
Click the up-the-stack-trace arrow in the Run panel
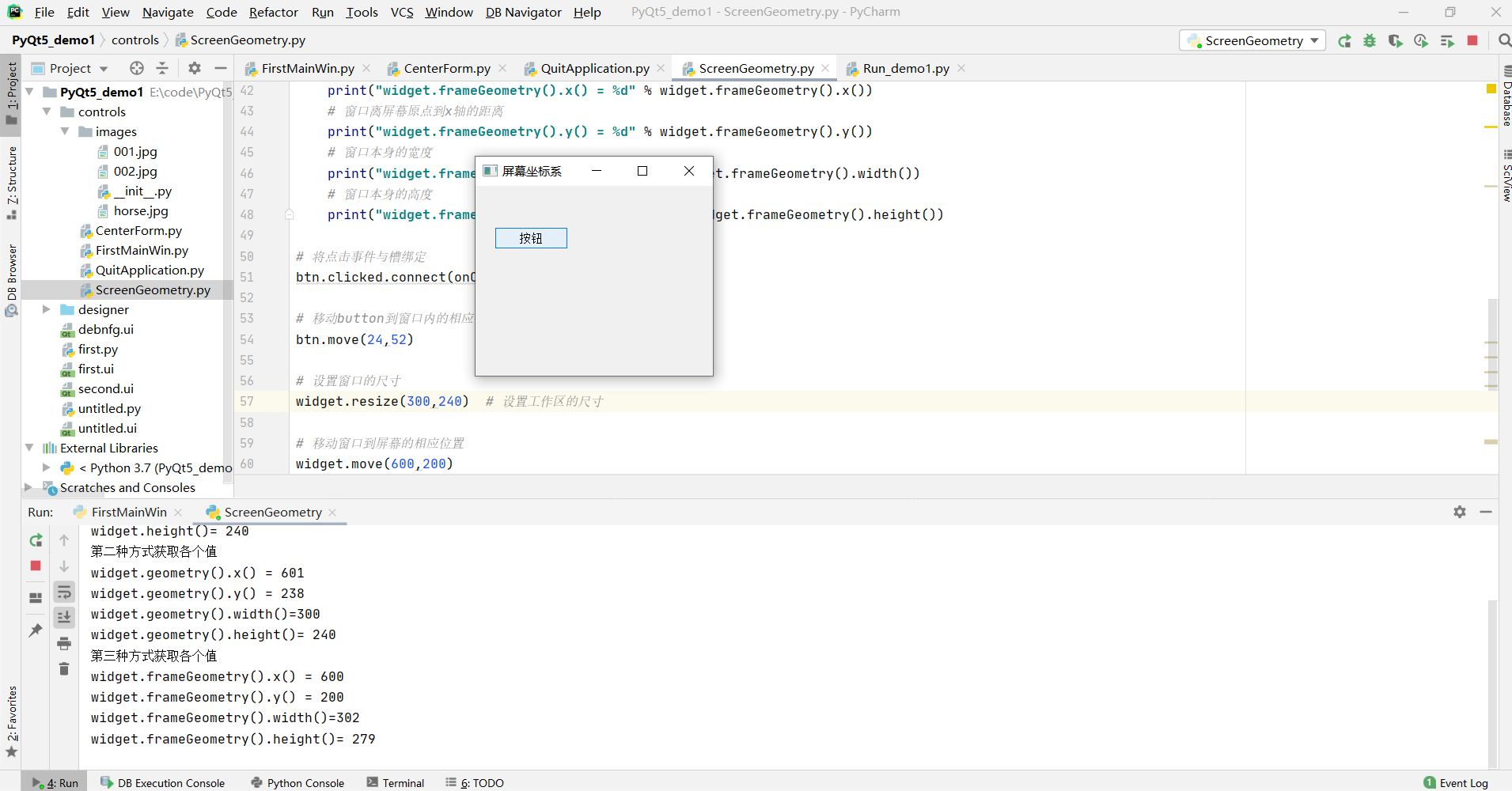coord(64,540)
